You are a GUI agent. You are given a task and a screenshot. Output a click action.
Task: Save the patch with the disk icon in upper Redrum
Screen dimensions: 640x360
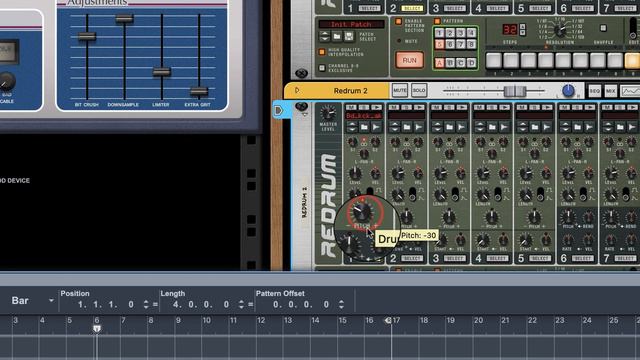point(349,37)
